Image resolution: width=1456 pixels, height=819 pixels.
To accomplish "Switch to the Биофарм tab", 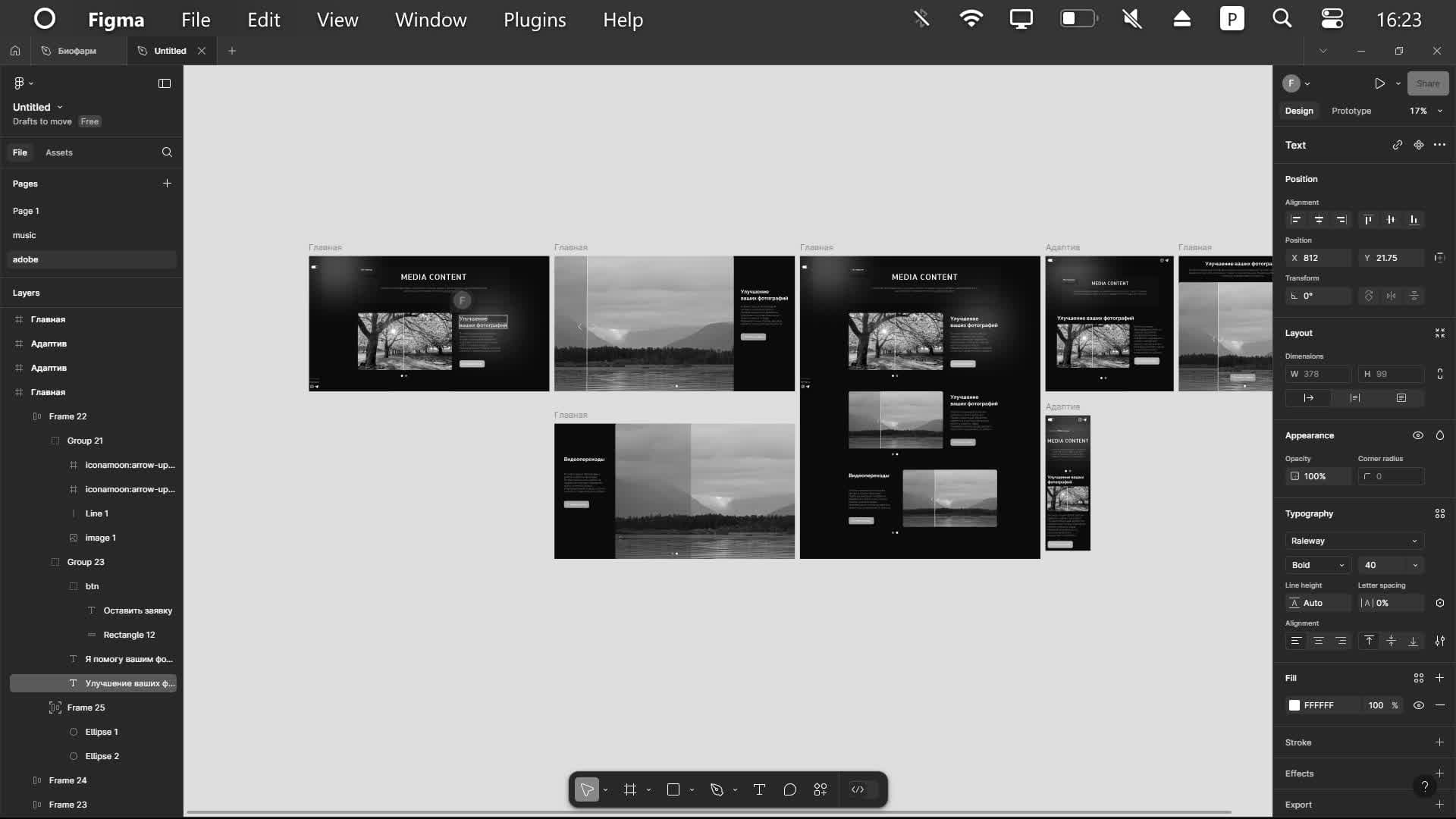I will (77, 51).
